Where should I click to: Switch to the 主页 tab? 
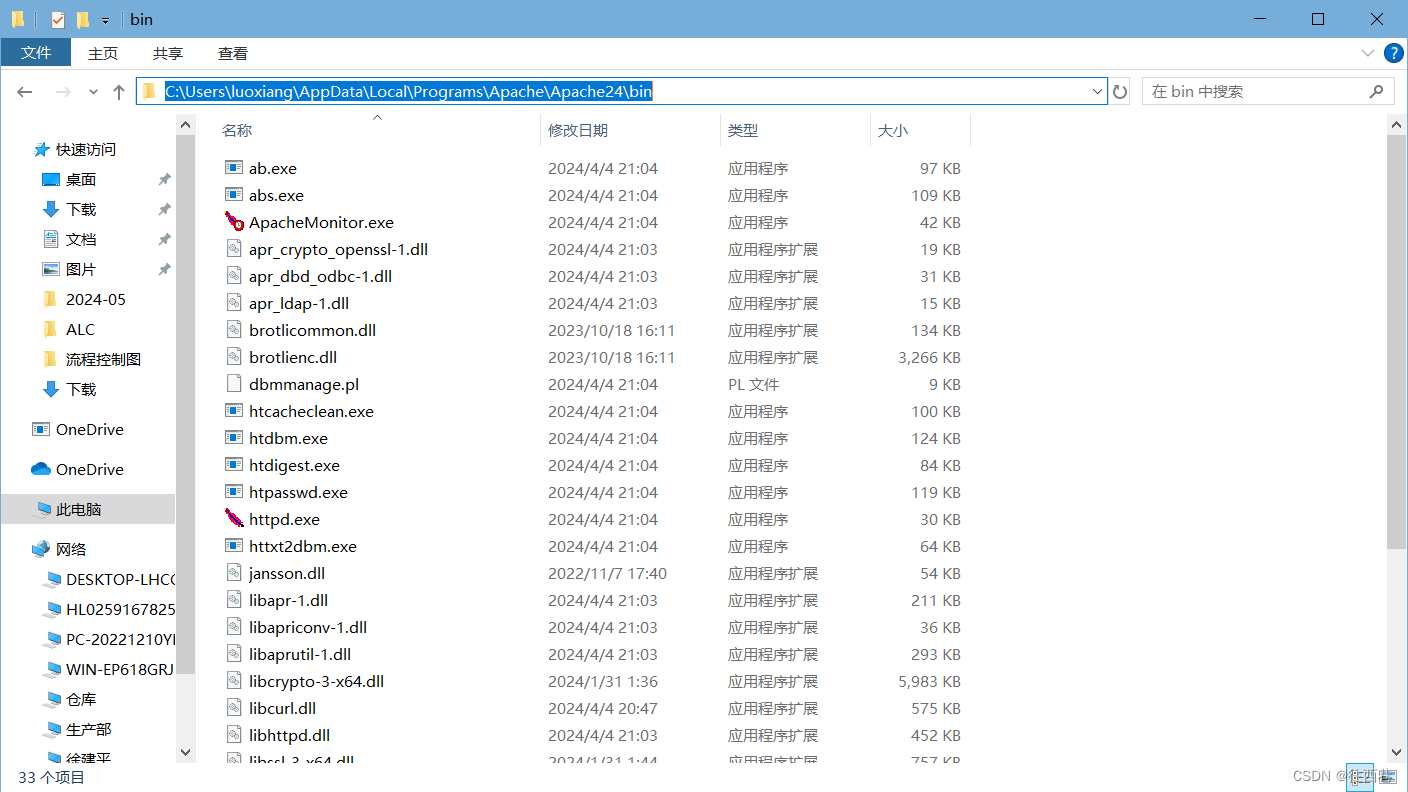103,53
